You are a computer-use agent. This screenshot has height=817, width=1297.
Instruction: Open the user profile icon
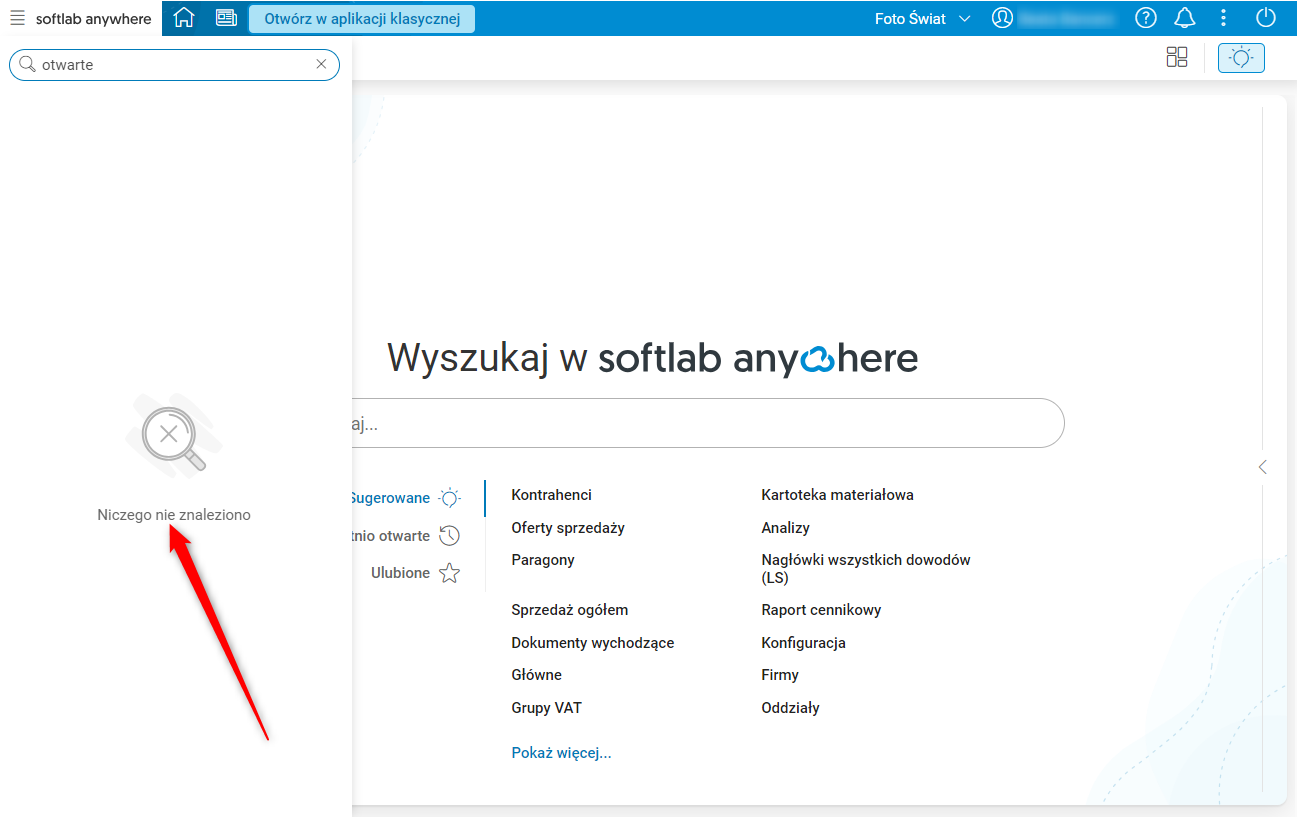[1002, 18]
